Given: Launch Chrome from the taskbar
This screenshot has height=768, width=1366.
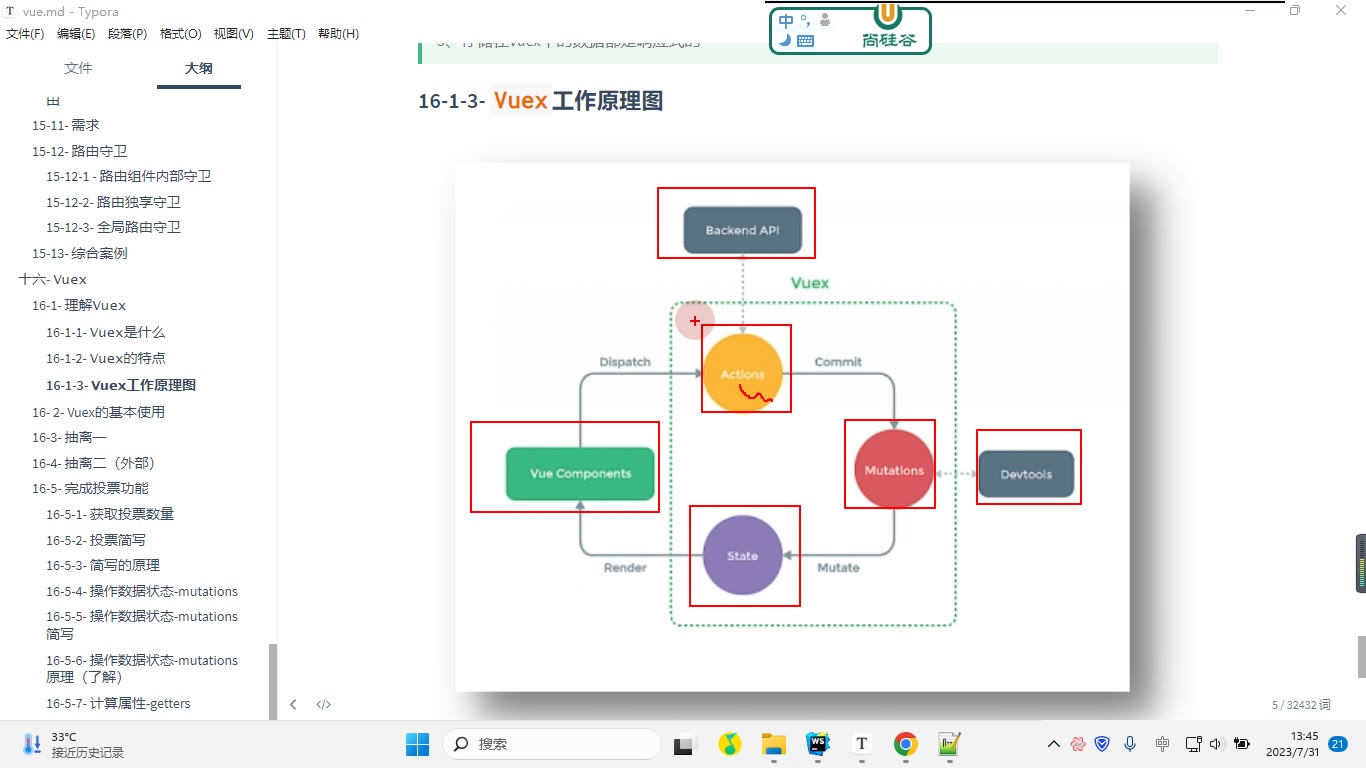Looking at the screenshot, I should point(906,743).
